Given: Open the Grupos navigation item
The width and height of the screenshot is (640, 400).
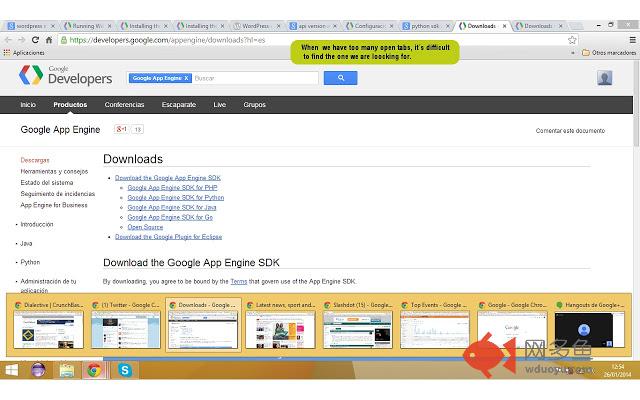Looking at the screenshot, I should pyautogui.click(x=255, y=105).
